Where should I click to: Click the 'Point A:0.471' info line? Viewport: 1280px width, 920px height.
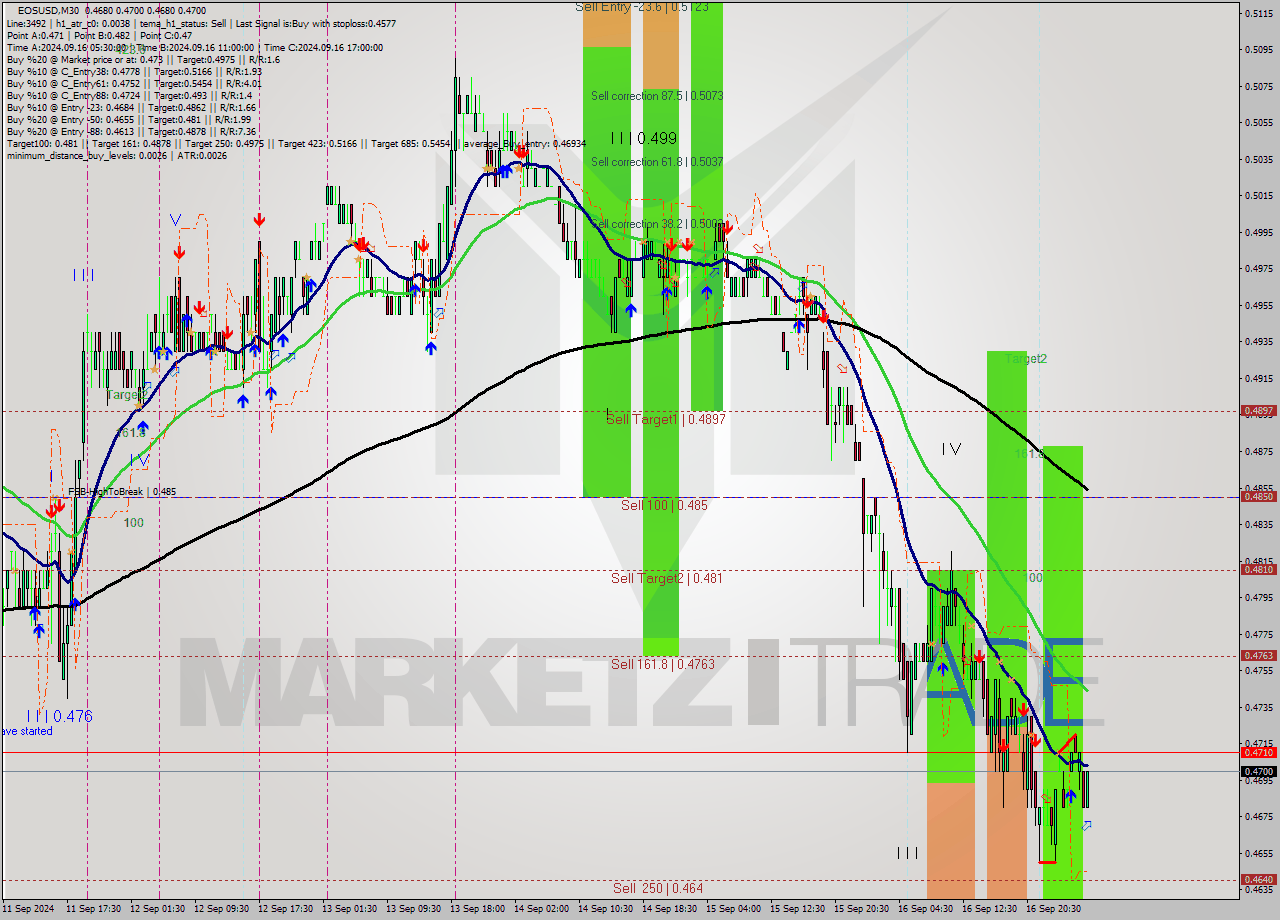click(x=98, y=35)
